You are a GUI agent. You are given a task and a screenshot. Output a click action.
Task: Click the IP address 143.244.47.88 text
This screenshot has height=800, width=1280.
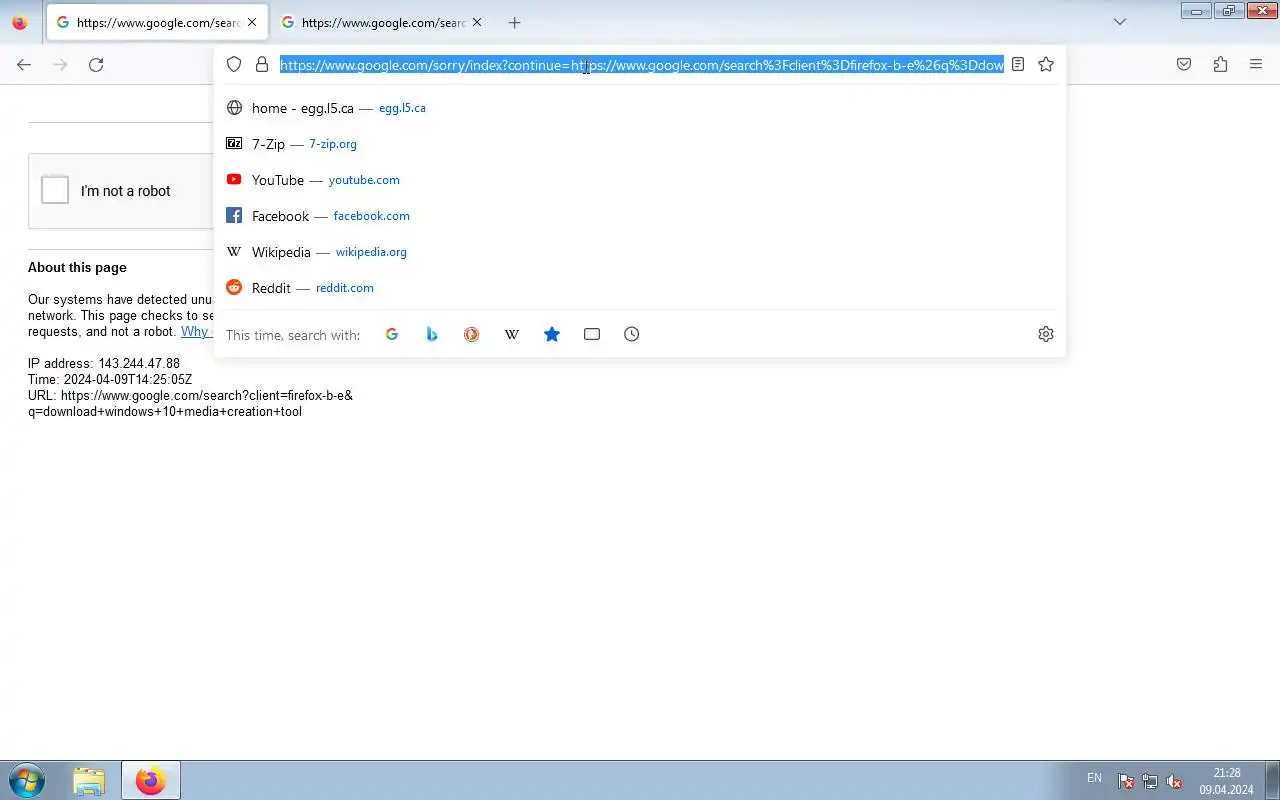click(x=104, y=364)
